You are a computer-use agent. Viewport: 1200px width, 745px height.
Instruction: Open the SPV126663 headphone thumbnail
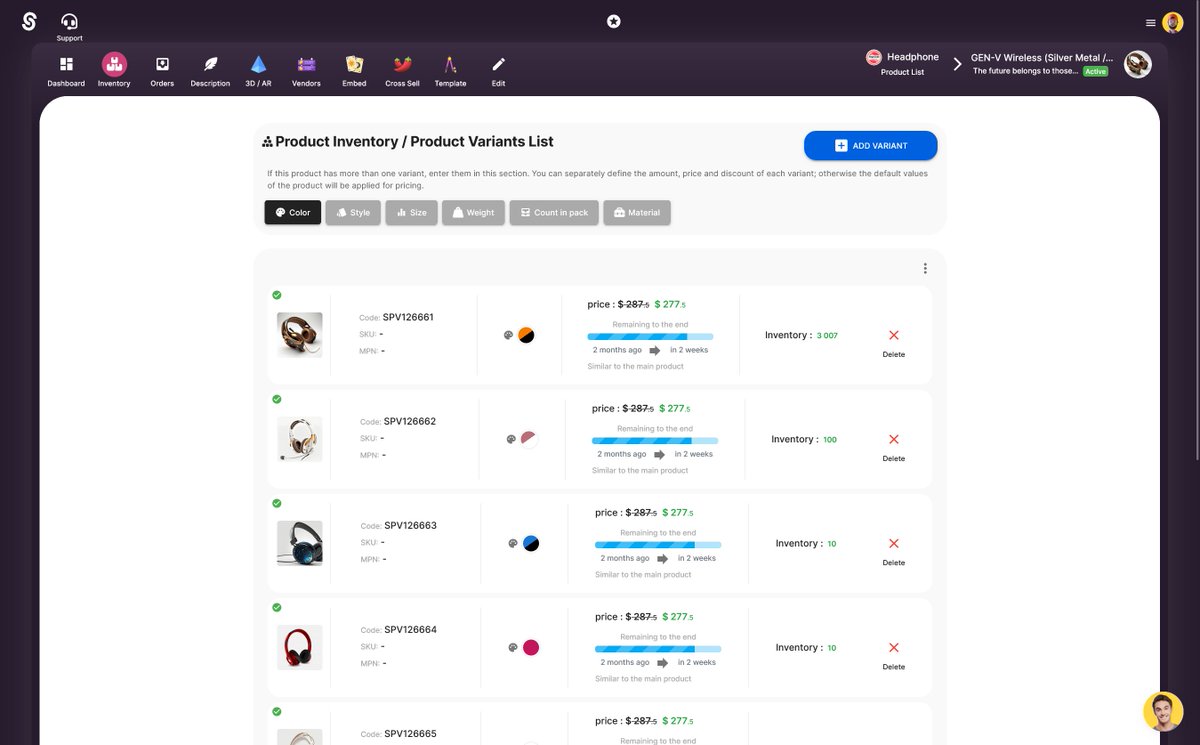(300, 543)
